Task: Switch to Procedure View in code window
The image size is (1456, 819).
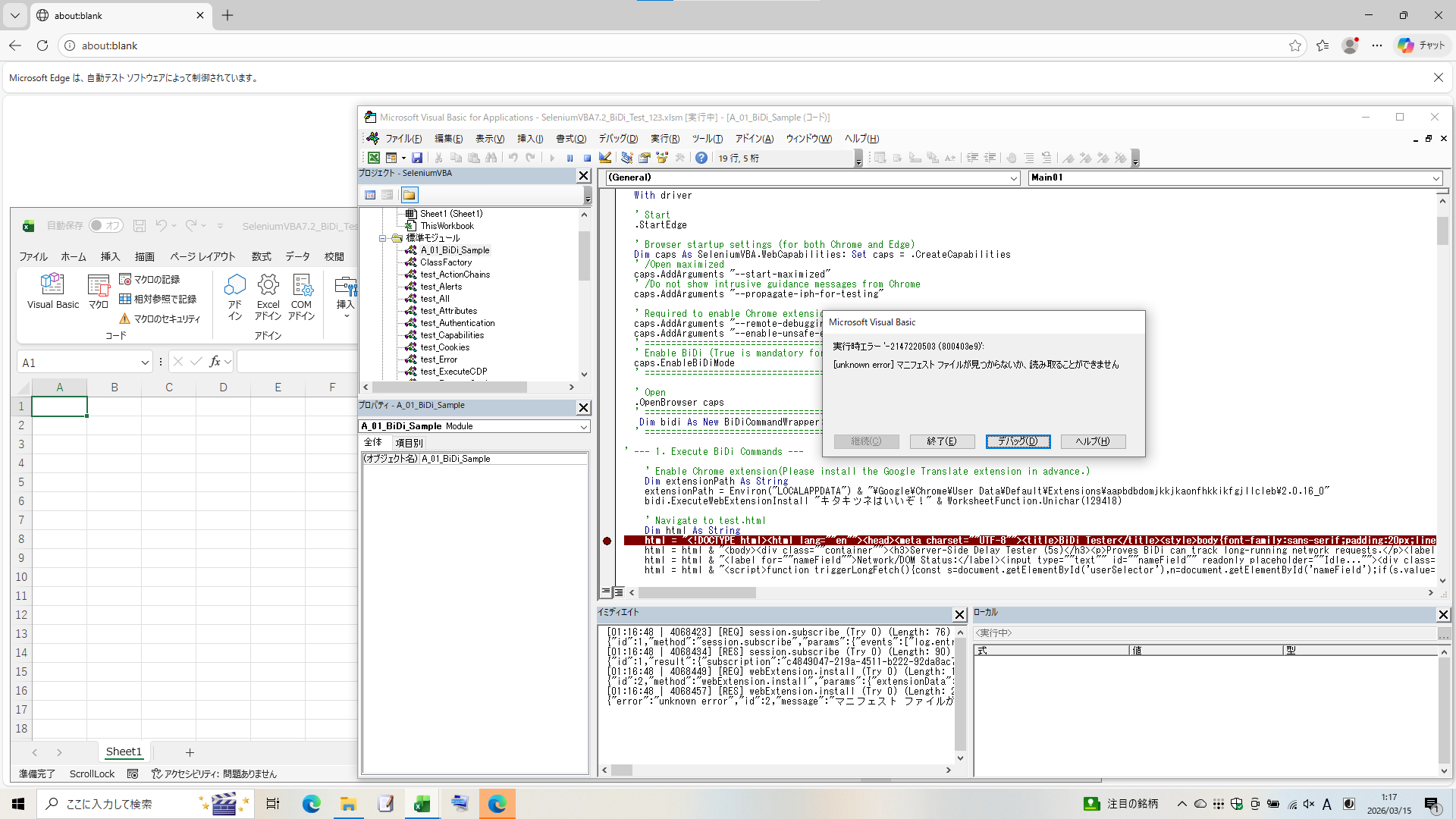Action: [x=606, y=591]
